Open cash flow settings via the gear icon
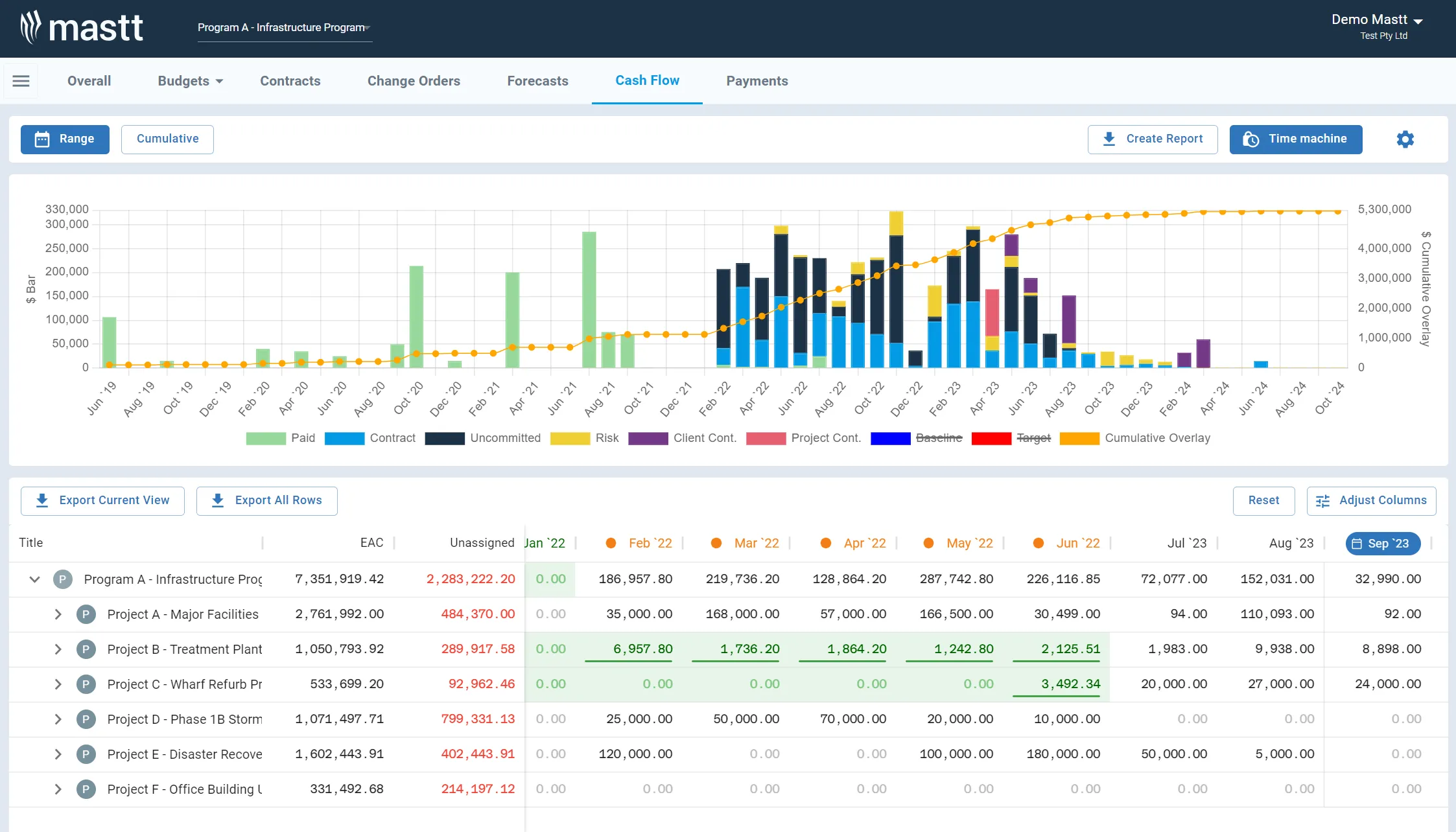 tap(1405, 139)
